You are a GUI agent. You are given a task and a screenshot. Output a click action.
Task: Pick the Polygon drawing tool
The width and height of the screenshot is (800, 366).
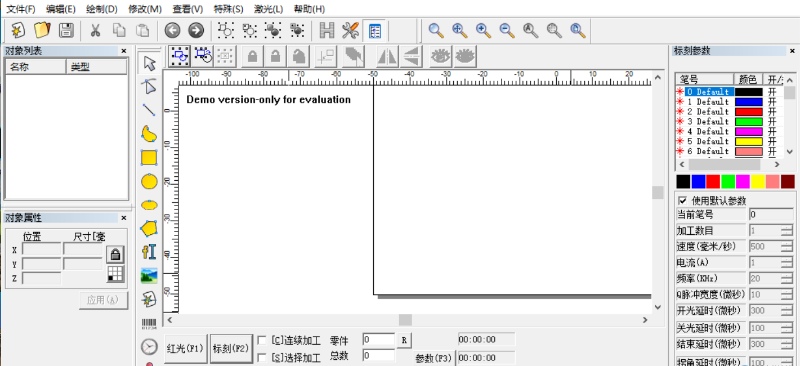point(149,228)
